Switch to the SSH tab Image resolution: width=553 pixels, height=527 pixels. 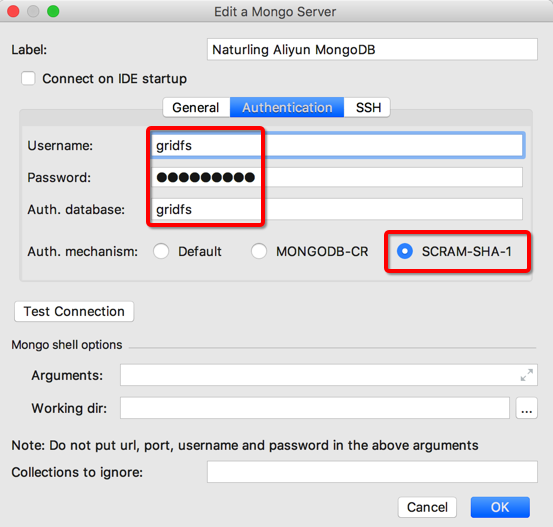(x=367, y=107)
